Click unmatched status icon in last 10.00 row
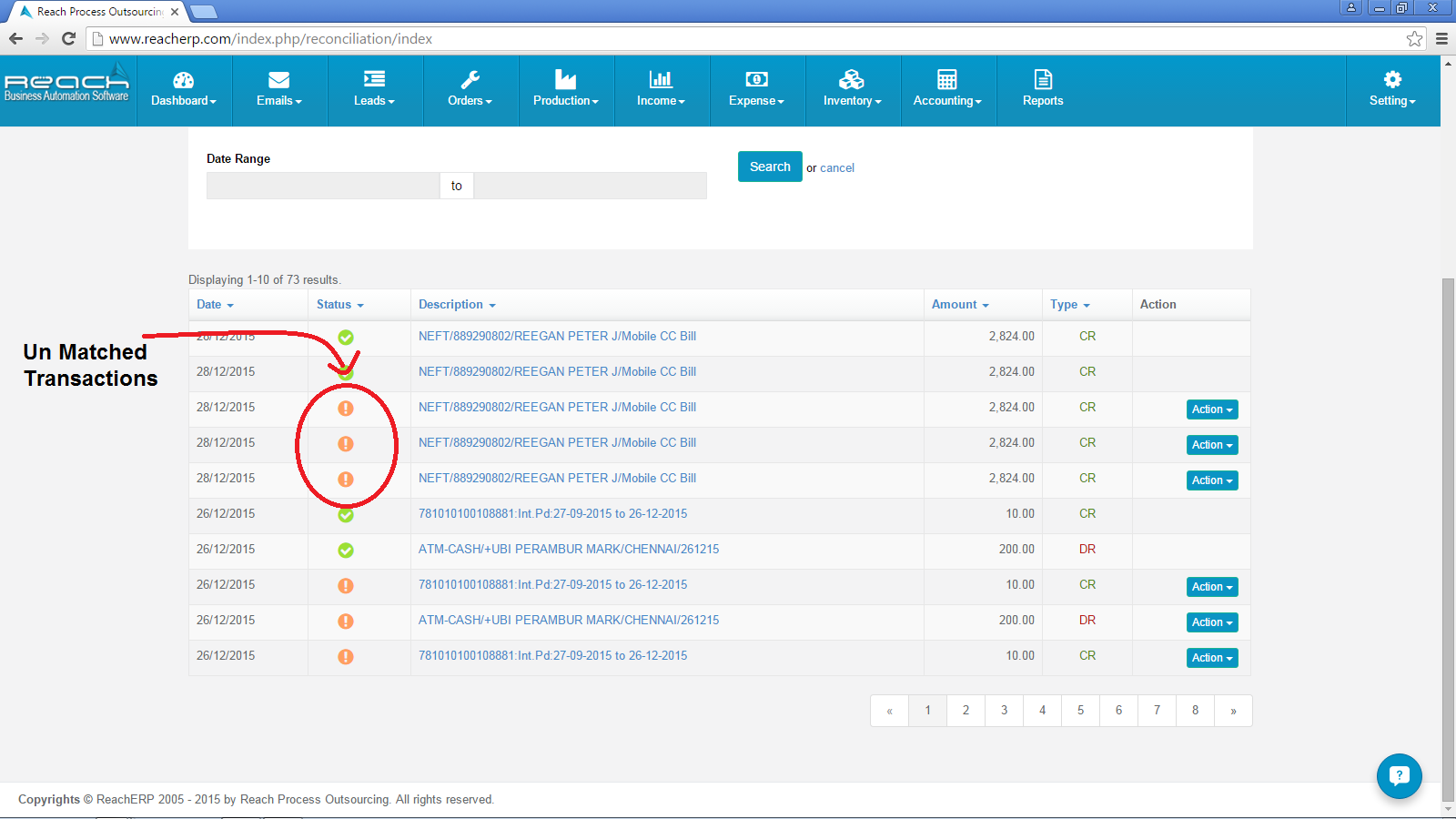The height and width of the screenshot is (819, 1456). click(x=346, y=657)
